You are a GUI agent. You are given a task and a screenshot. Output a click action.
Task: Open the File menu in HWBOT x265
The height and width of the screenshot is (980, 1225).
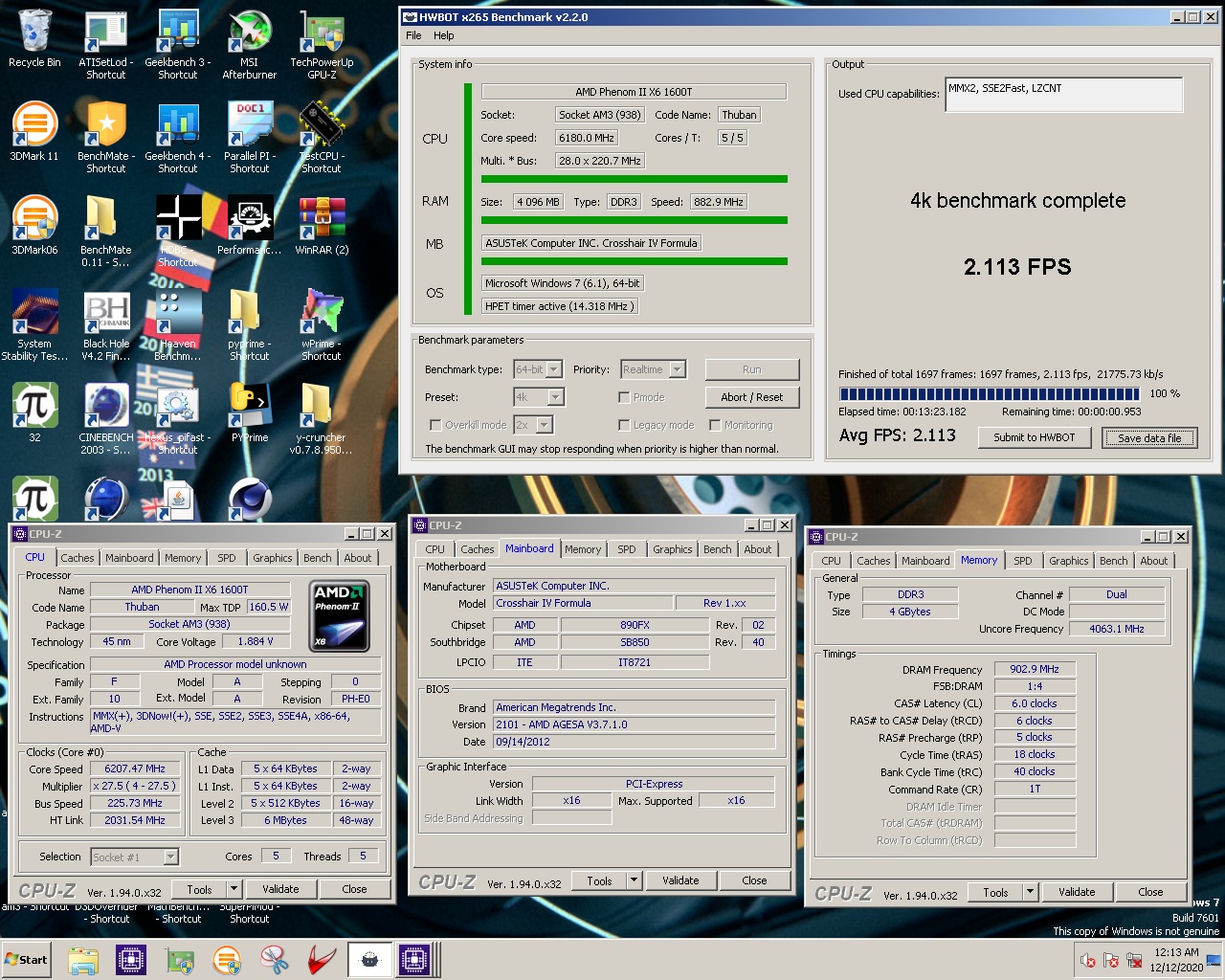(413, 35)
